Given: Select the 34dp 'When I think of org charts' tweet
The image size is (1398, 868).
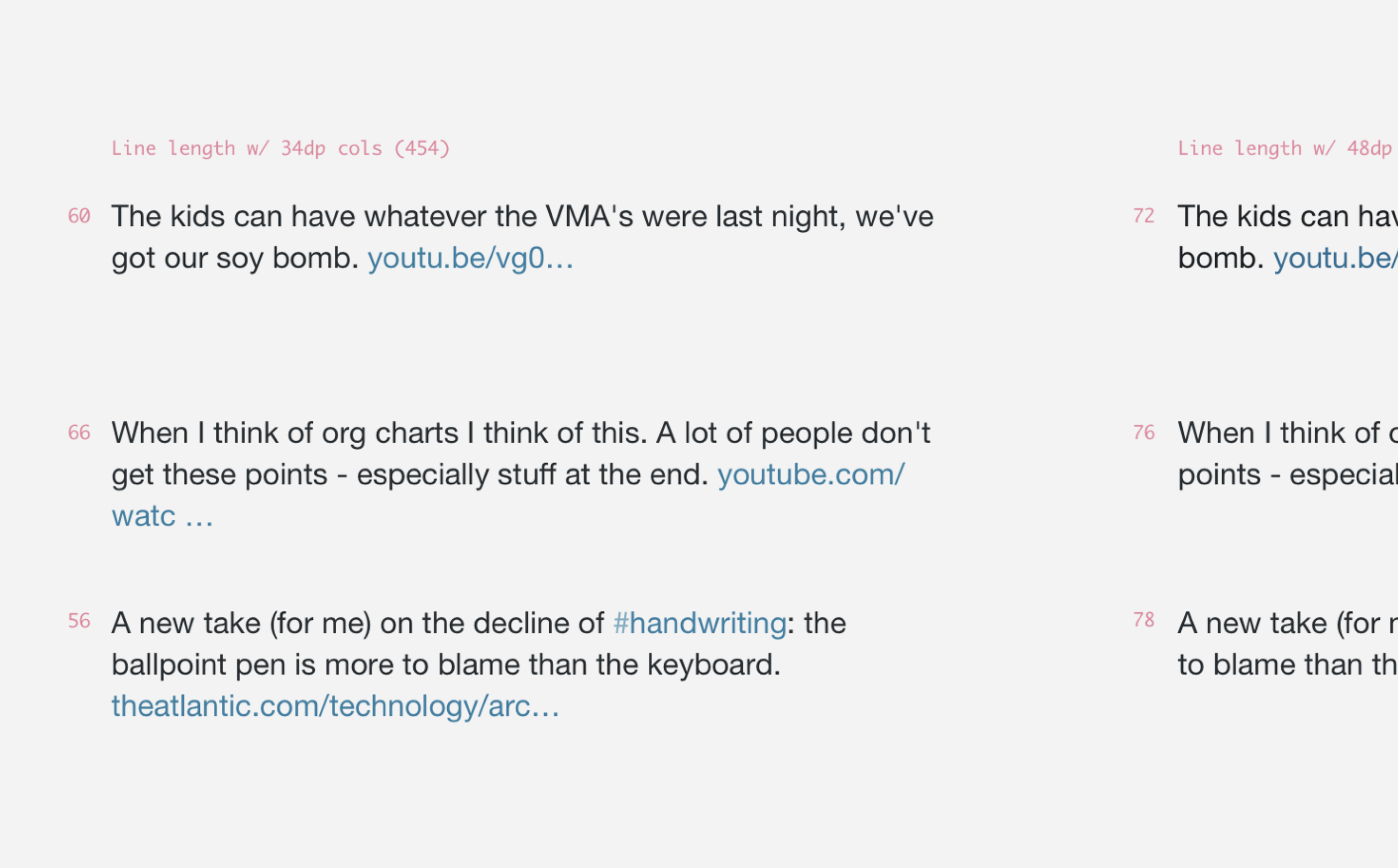Looking at the screenshot, I should (520, 433).
